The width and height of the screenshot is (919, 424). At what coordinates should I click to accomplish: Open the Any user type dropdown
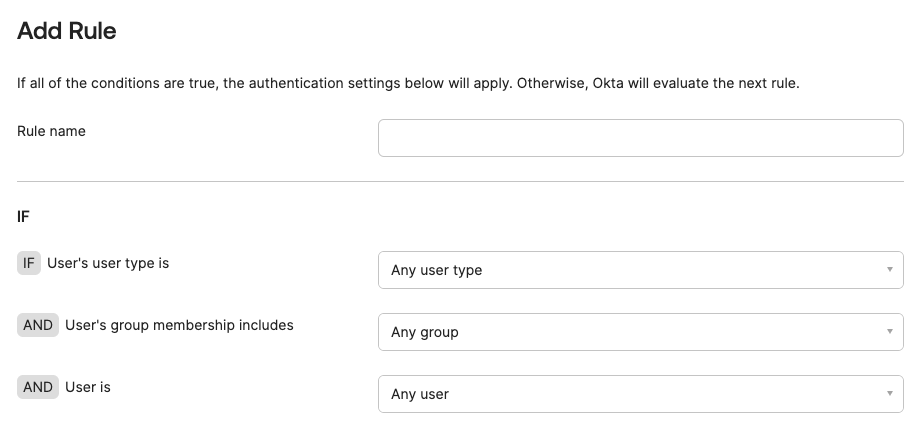point(640,270)
